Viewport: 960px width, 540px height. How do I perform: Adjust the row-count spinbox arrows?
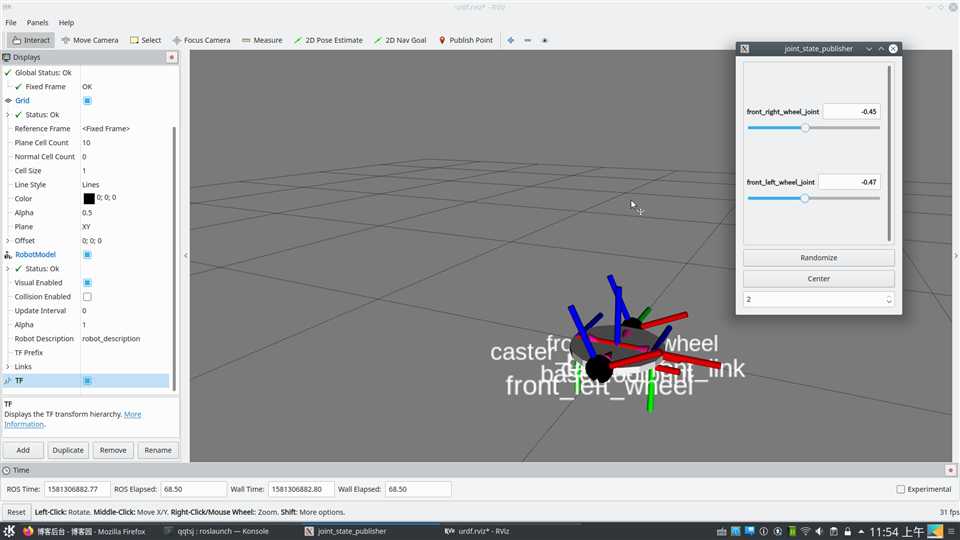(x=889, y=299)
